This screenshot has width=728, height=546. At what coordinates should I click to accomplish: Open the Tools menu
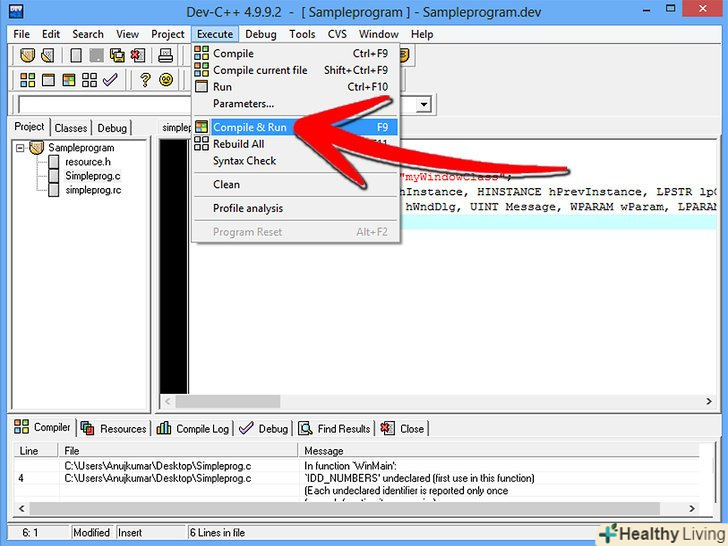[302, 34]
